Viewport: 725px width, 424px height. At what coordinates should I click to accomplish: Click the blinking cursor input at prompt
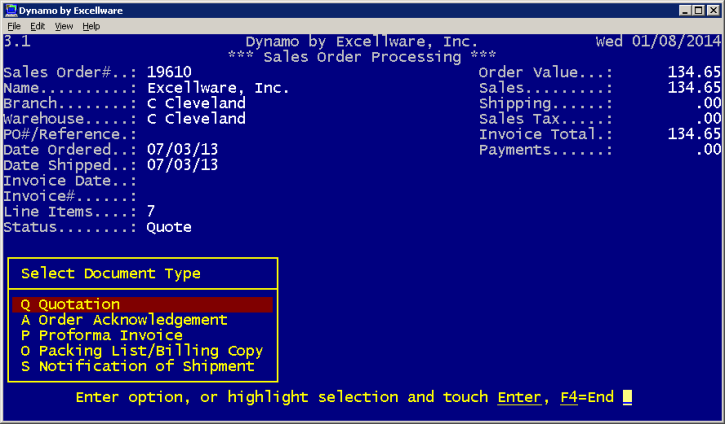point(627,397)
